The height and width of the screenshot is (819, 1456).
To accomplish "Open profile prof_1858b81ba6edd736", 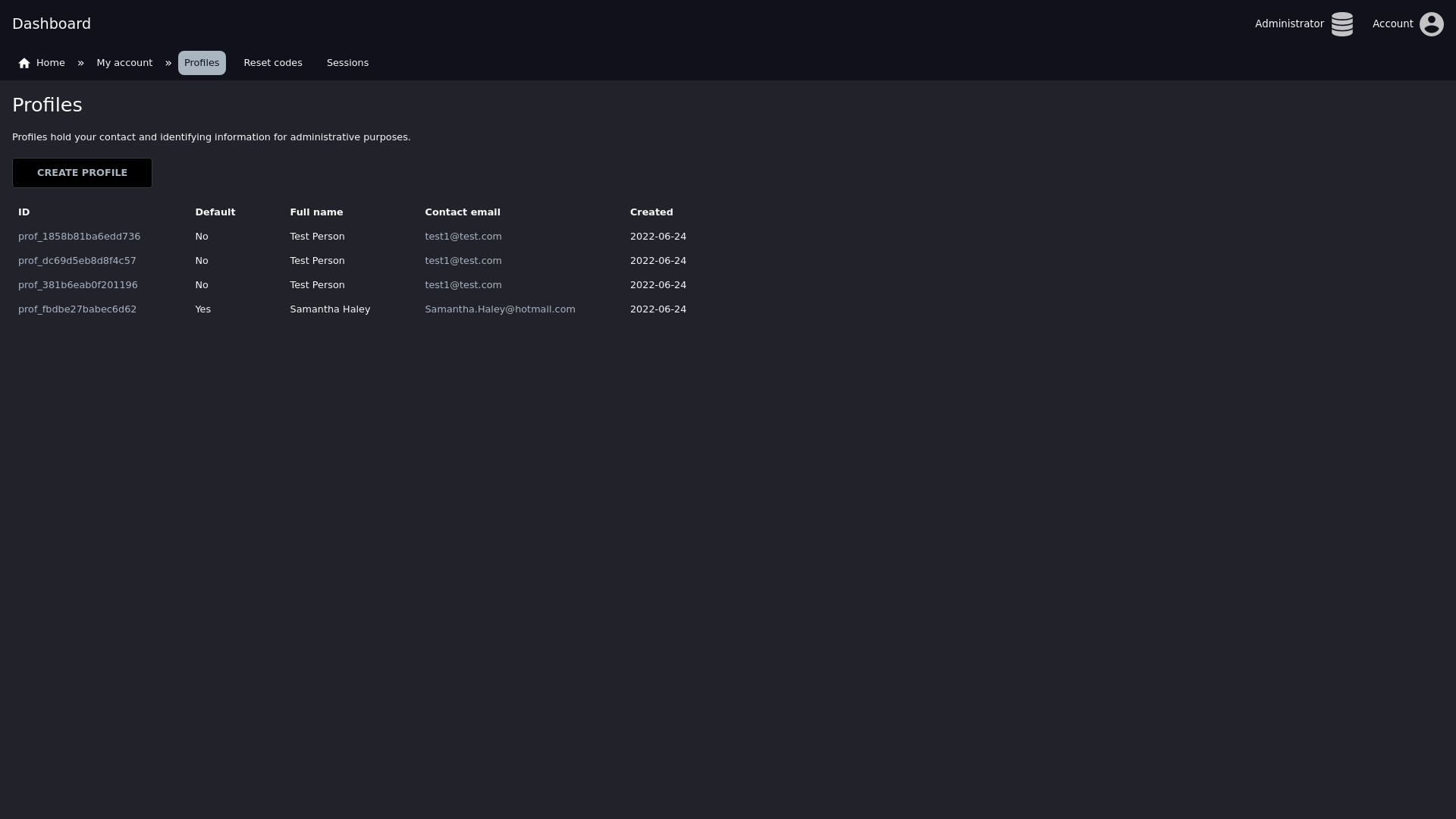I will click(x=79, y=237).
